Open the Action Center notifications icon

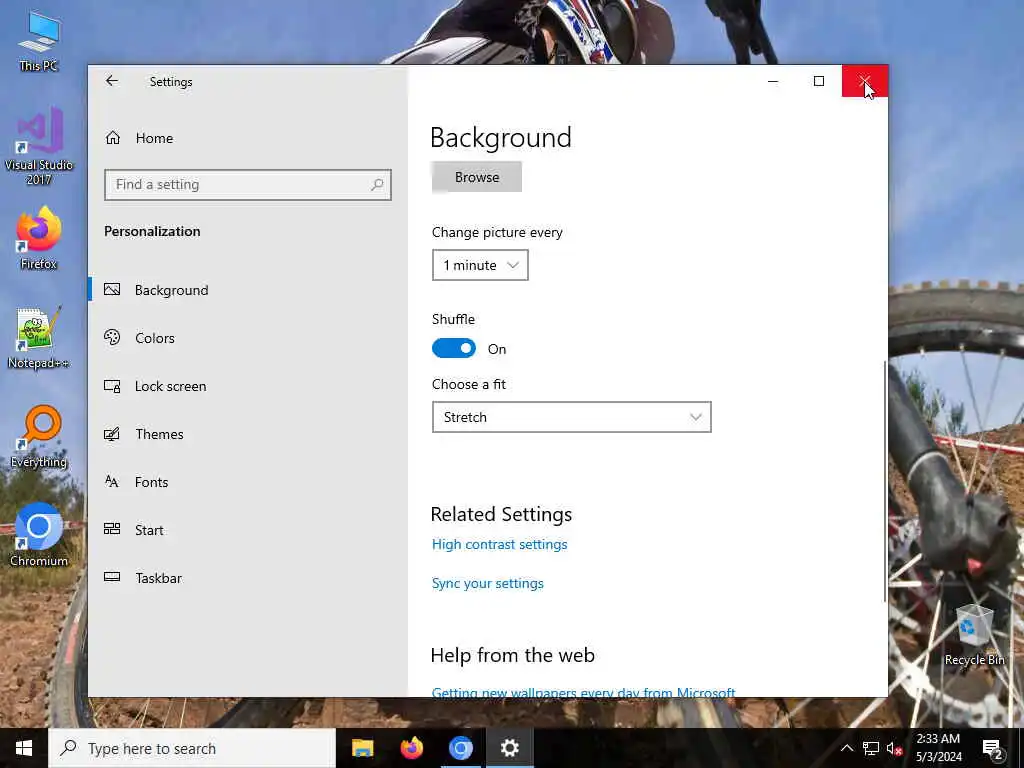coord(992,748)
